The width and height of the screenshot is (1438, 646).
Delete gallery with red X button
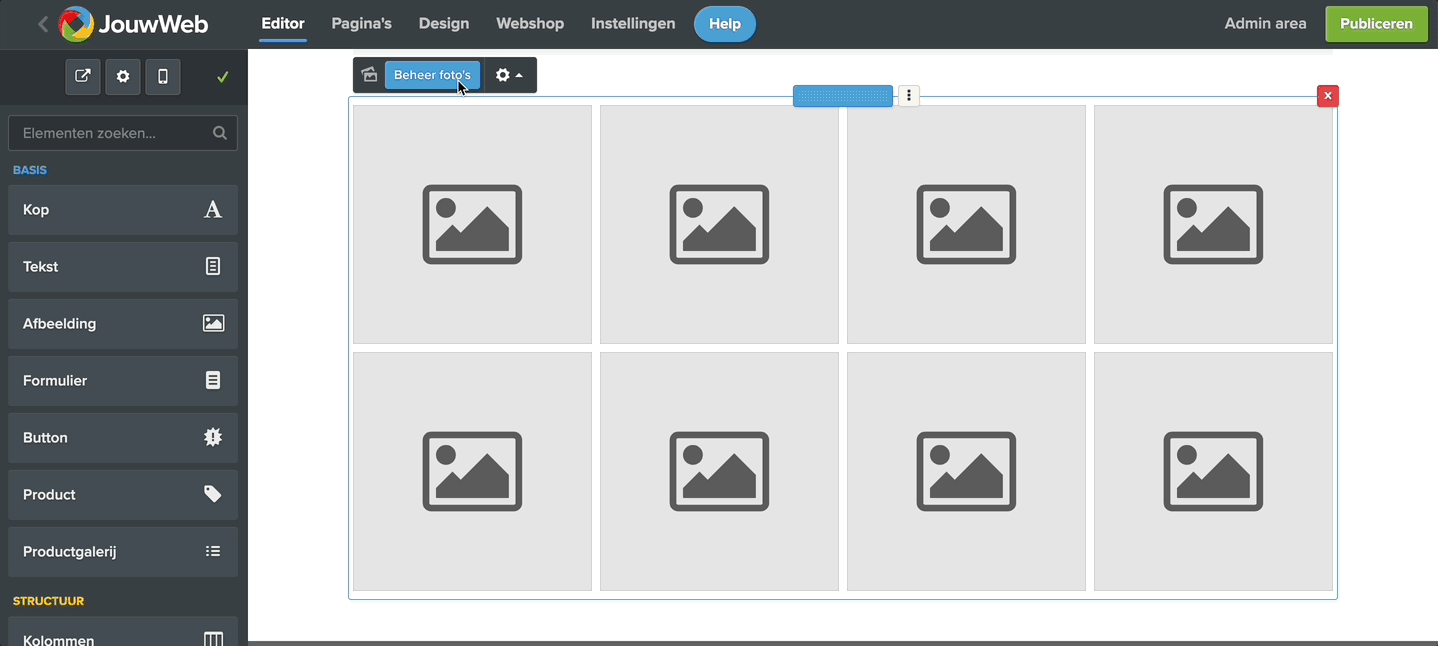coord(1328,96)
